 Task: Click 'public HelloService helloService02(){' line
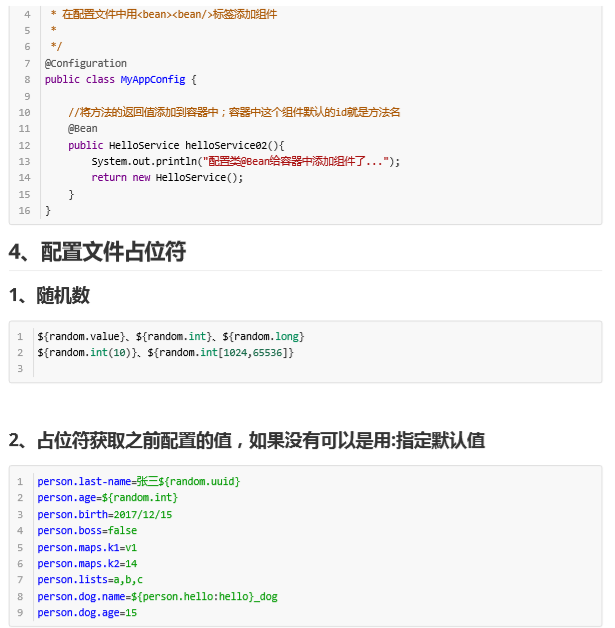click(x=176, y=145)
